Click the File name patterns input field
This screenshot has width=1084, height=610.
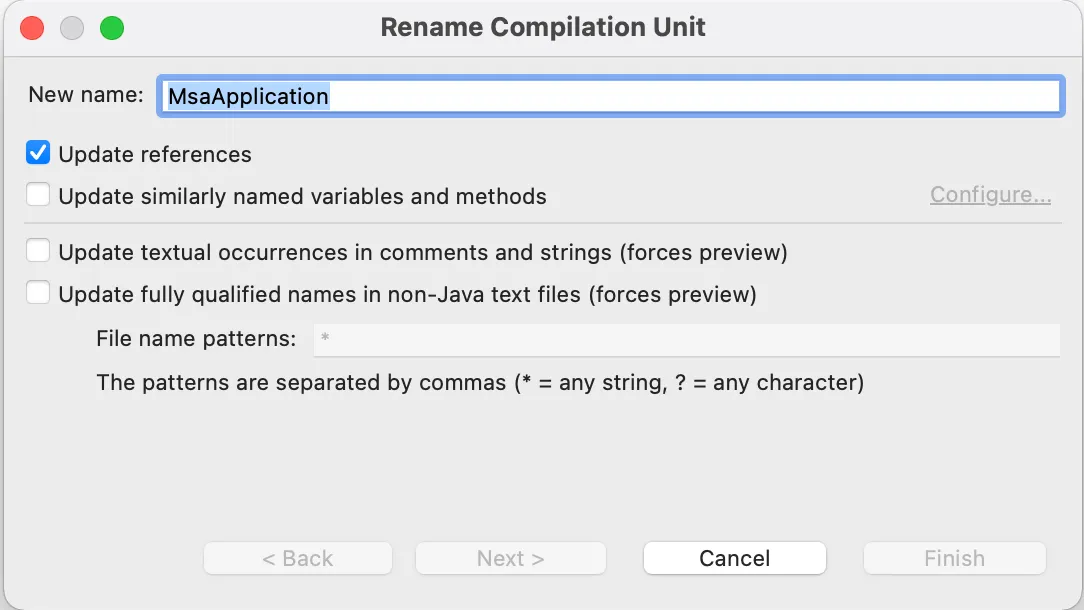pos(686,339)
